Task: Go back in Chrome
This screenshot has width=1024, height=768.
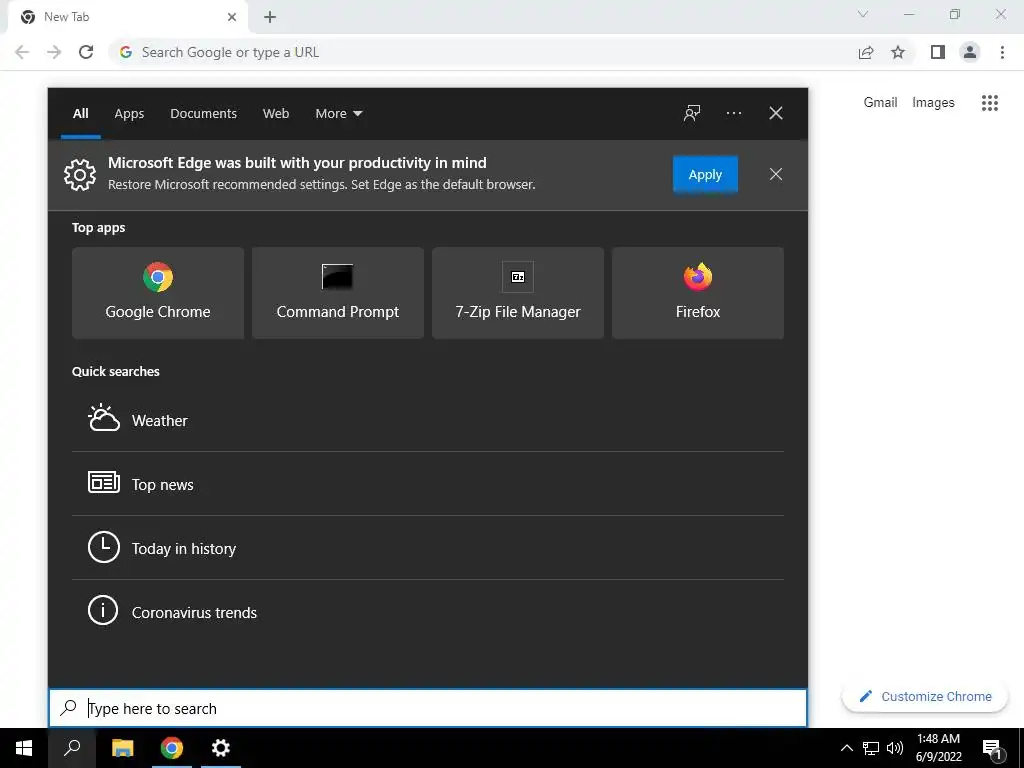Action: click(x=22, y=52)
